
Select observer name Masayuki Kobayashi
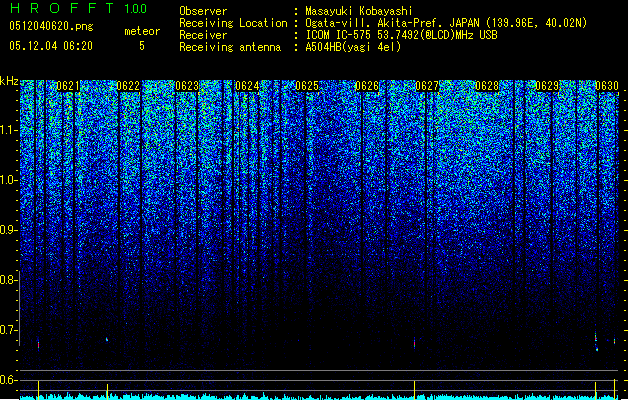tap(359, 11)
